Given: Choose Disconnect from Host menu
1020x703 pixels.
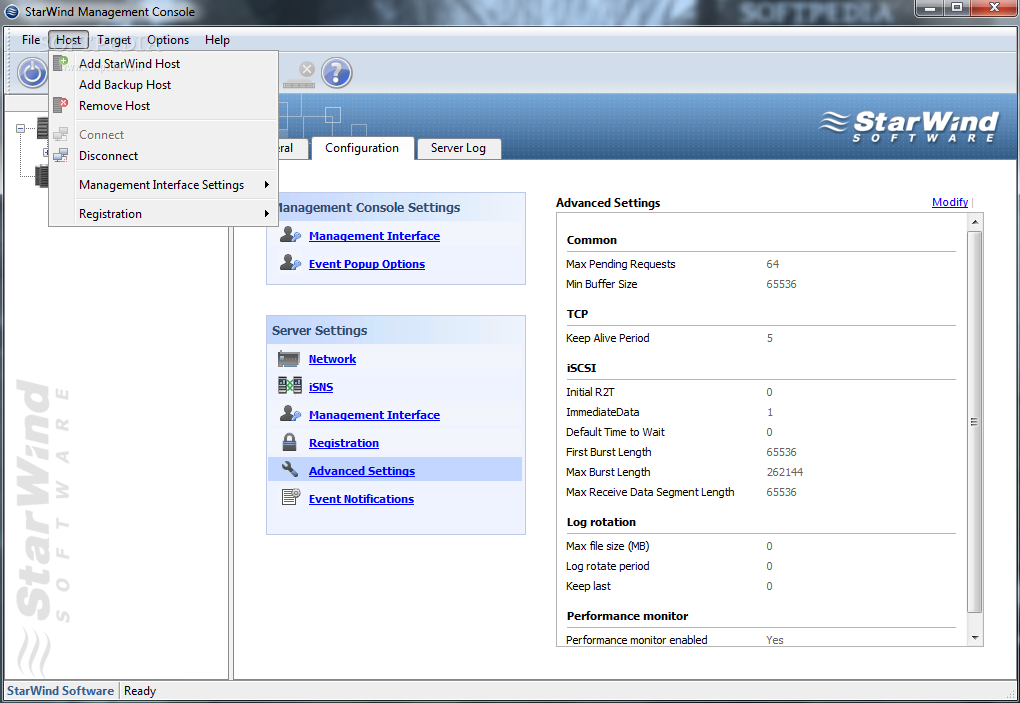Looking at the screenshot, I should tap(163, 155).
